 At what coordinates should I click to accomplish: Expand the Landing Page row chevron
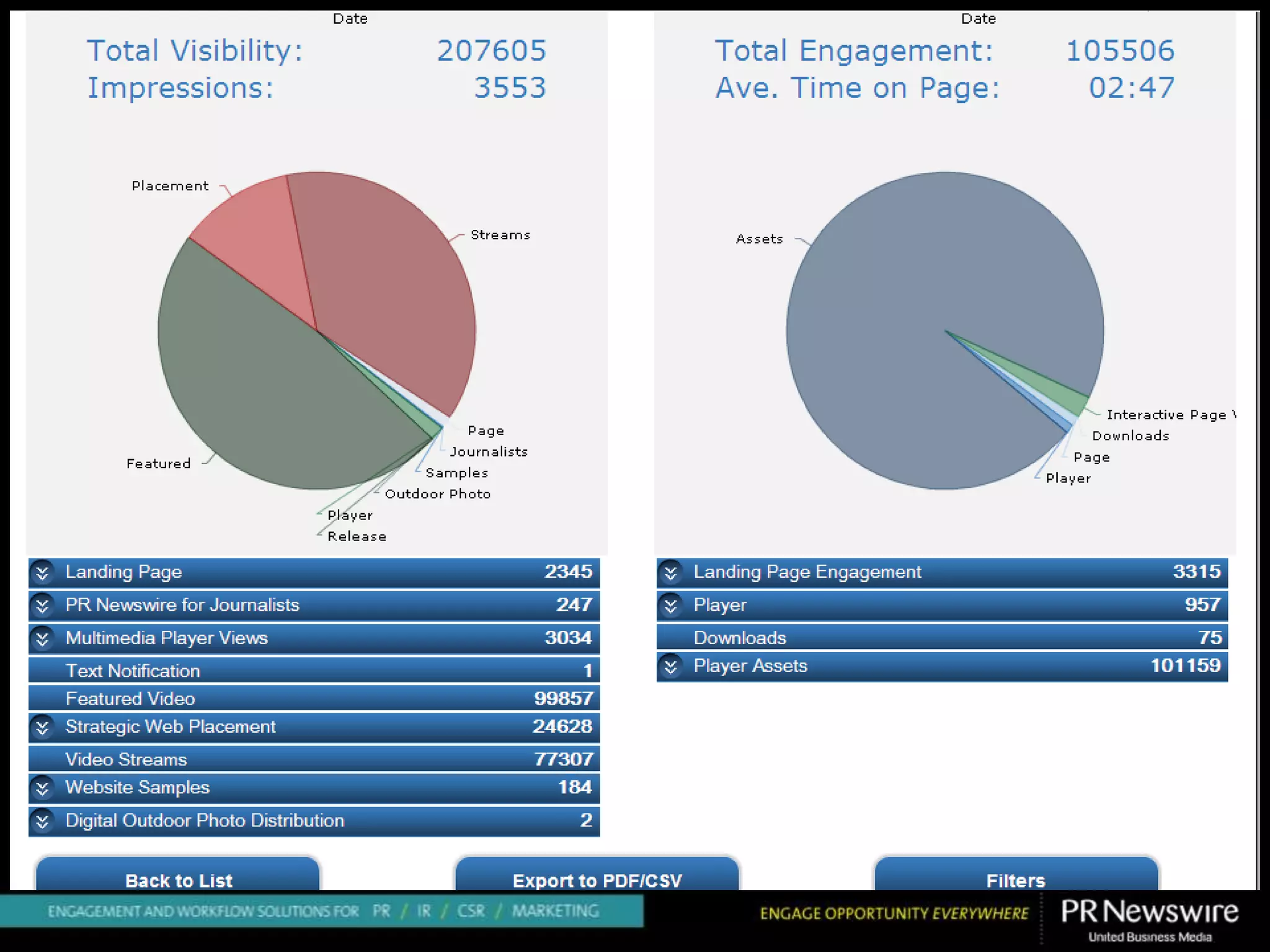pos(42,573)
